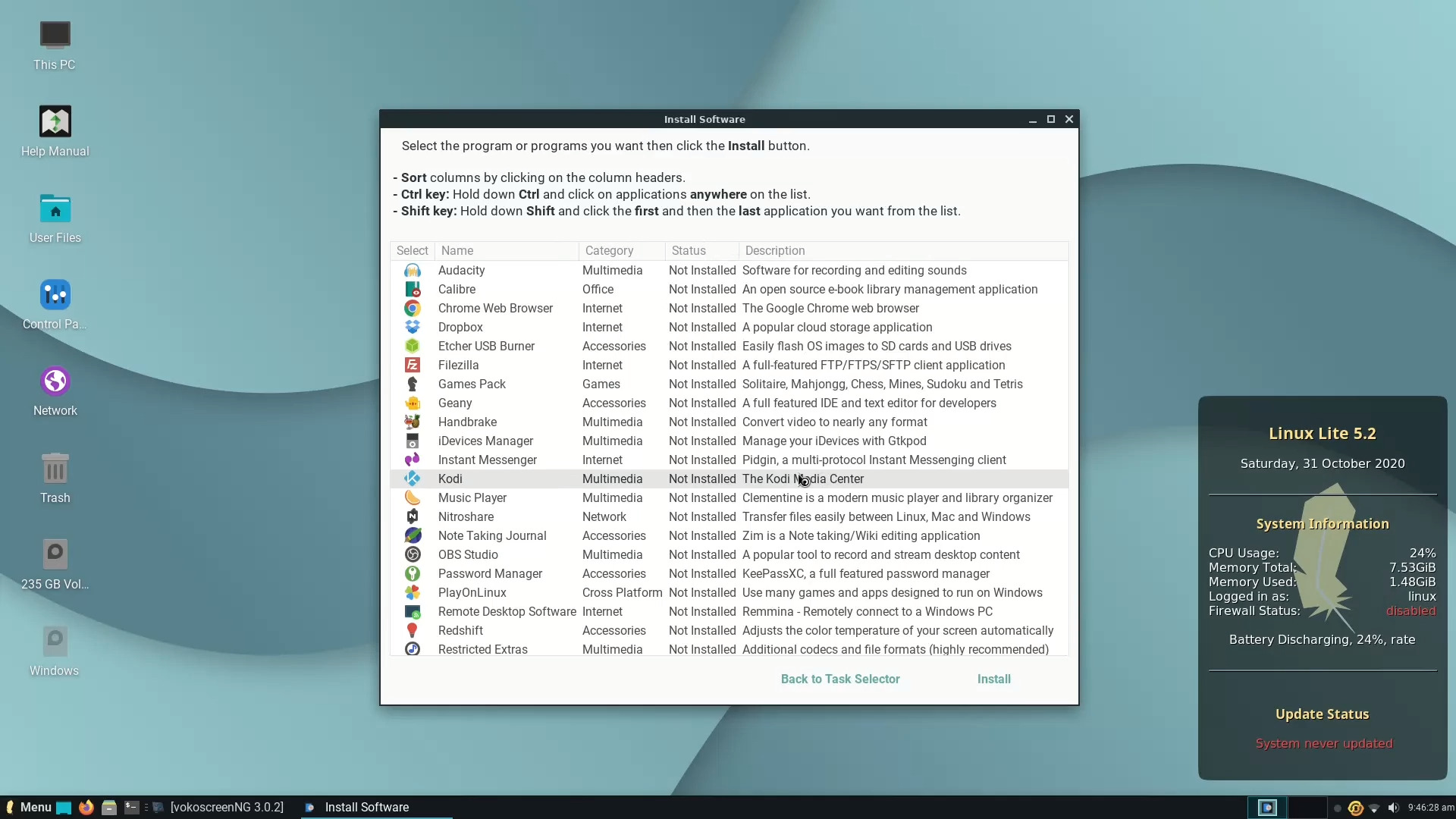Sort list by the Description column header
Image resolution: width=1456 pixels, height=819 pixels.
click(903, 251)
